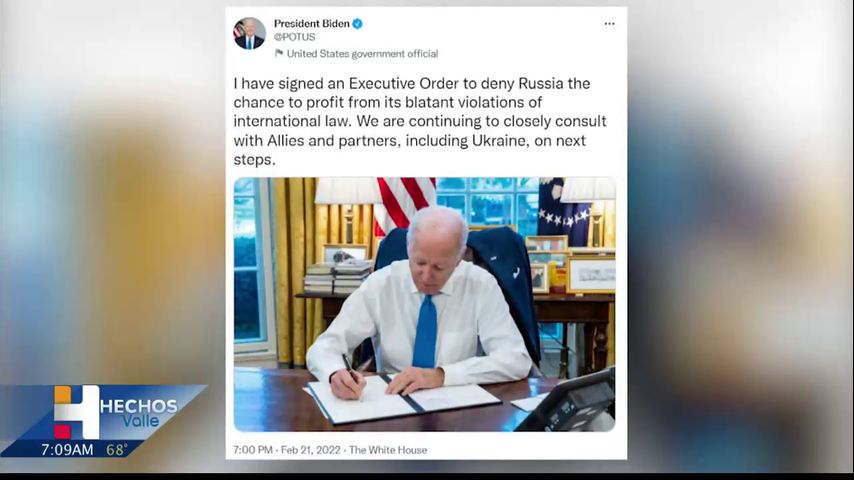Viewport: 854px width, 480px height.
Task: Click the Valle label under Hechos
Action: [x=141, y=421]
